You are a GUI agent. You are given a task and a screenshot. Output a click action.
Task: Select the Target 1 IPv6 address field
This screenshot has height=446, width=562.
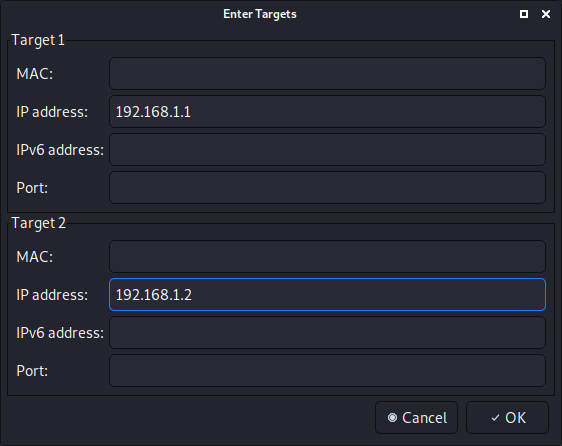327,150
